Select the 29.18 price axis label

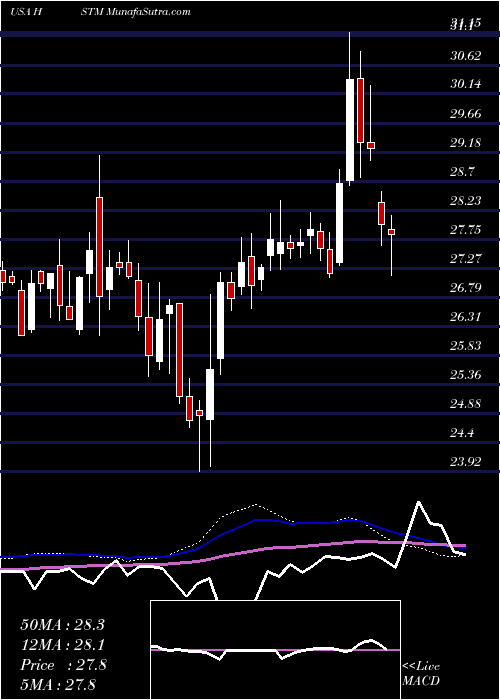point(466,143)
